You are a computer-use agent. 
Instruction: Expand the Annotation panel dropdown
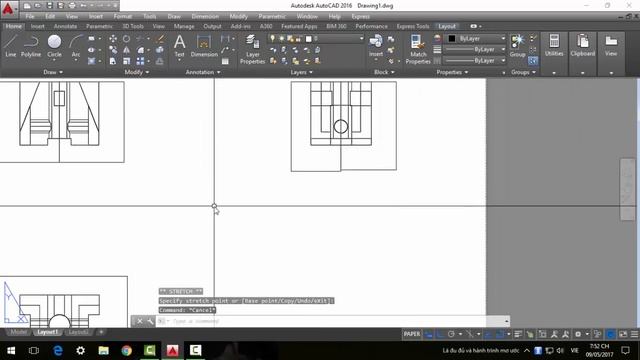click(x=203, y=72)
